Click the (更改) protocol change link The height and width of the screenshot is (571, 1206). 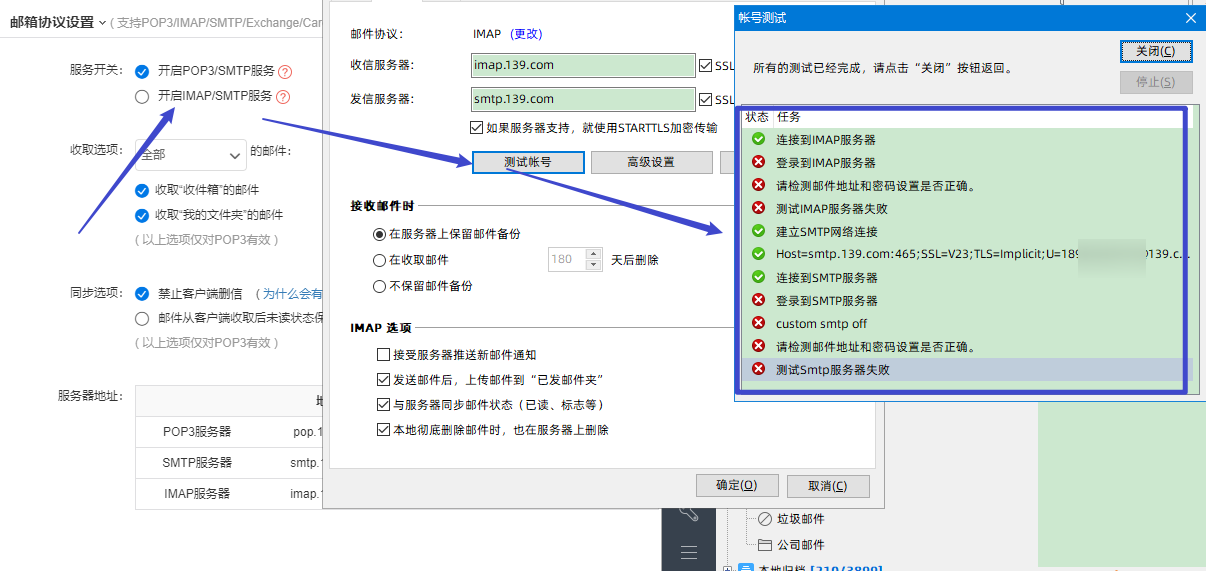526,34
